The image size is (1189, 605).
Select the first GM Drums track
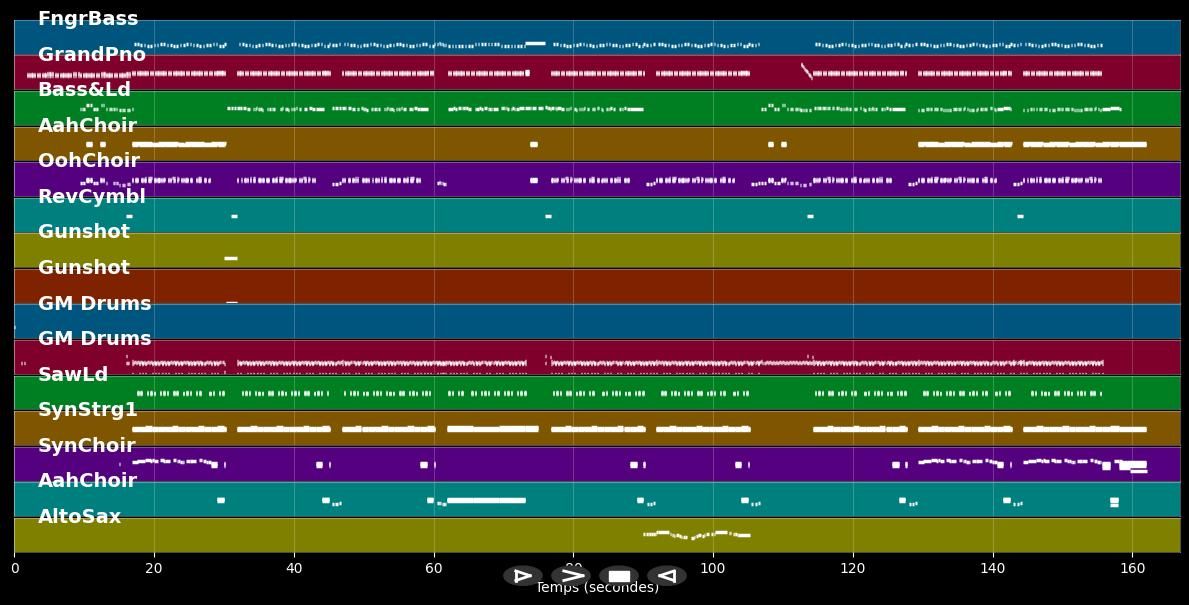click(x=95, y=303)
